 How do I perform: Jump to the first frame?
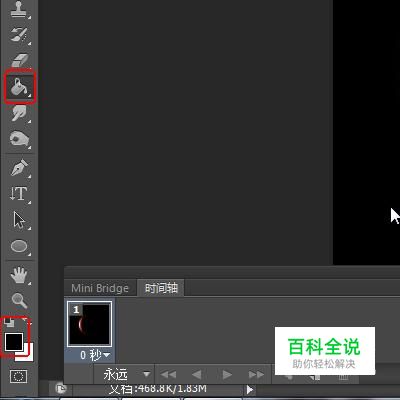[168, 375]
